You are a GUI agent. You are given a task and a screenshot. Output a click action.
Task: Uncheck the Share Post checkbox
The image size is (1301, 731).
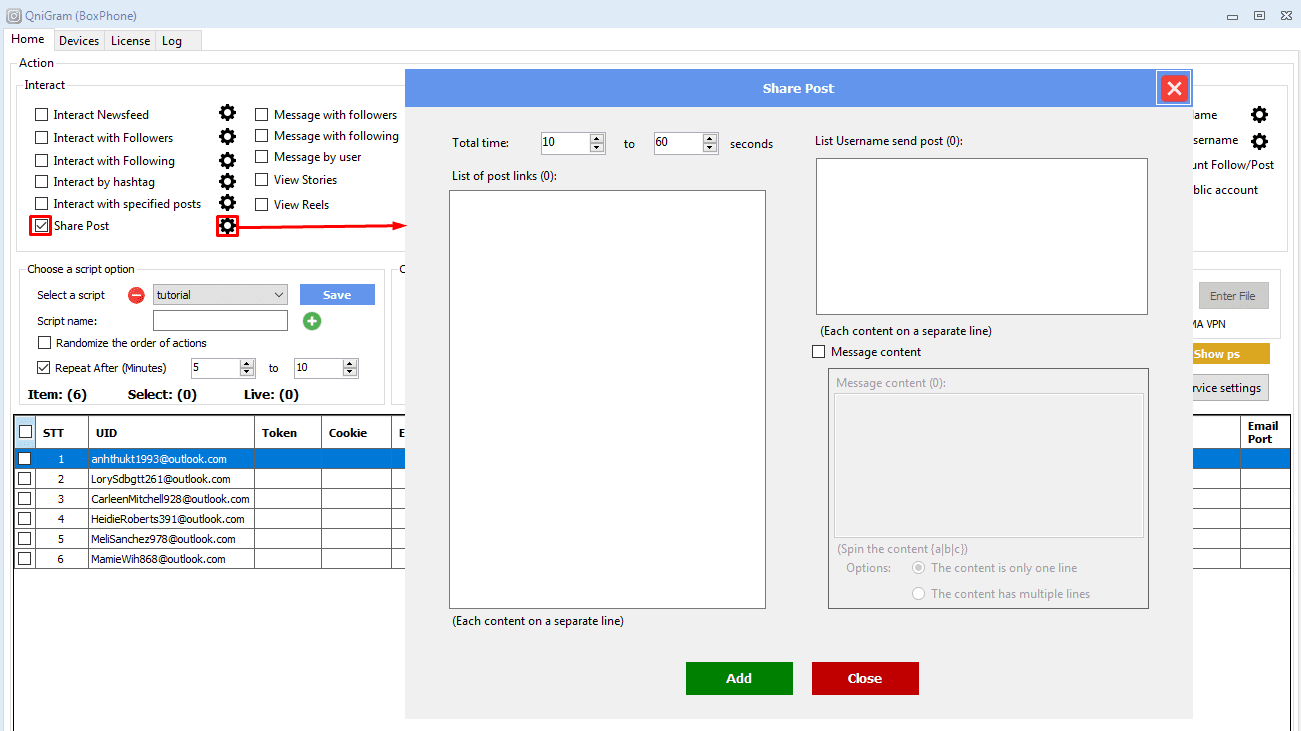click(x=41, y=226)
